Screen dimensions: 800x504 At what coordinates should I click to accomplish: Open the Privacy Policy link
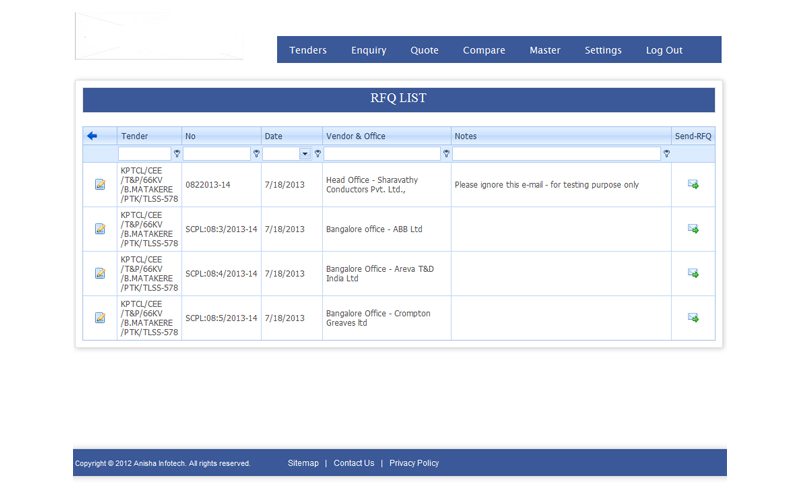pyautogui.click(x=414, y=463)
